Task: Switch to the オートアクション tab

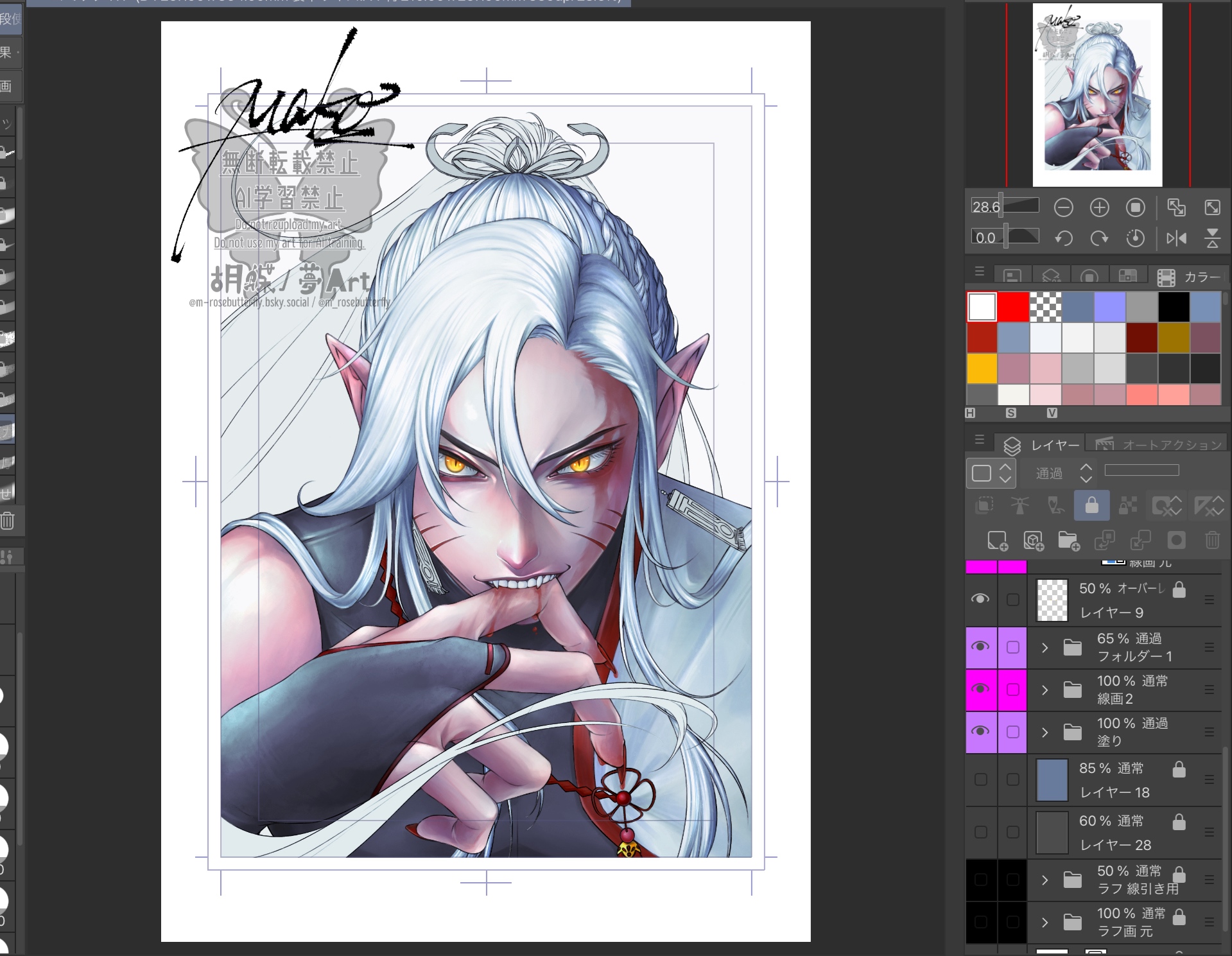Action: point(1159,444)
